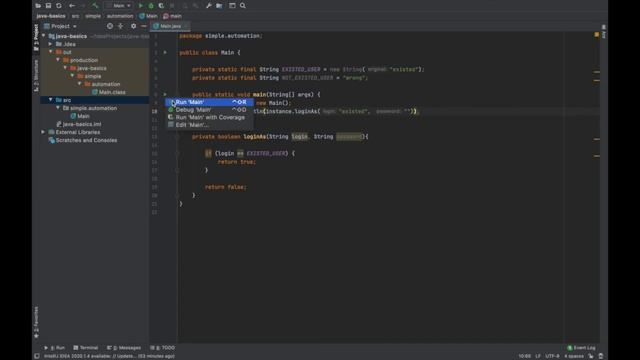
Task: Open the Project view dropdown
Action: click(60, 26)
